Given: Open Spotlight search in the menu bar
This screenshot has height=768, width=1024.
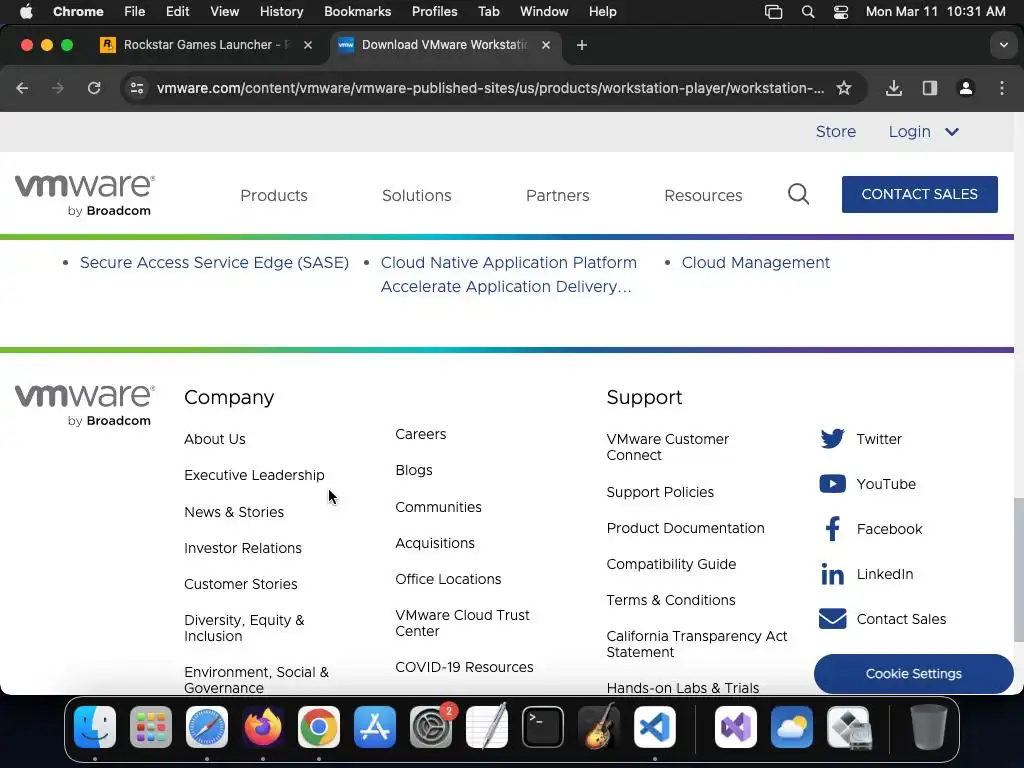Looking at the screenshot, I should coord(808,12).
